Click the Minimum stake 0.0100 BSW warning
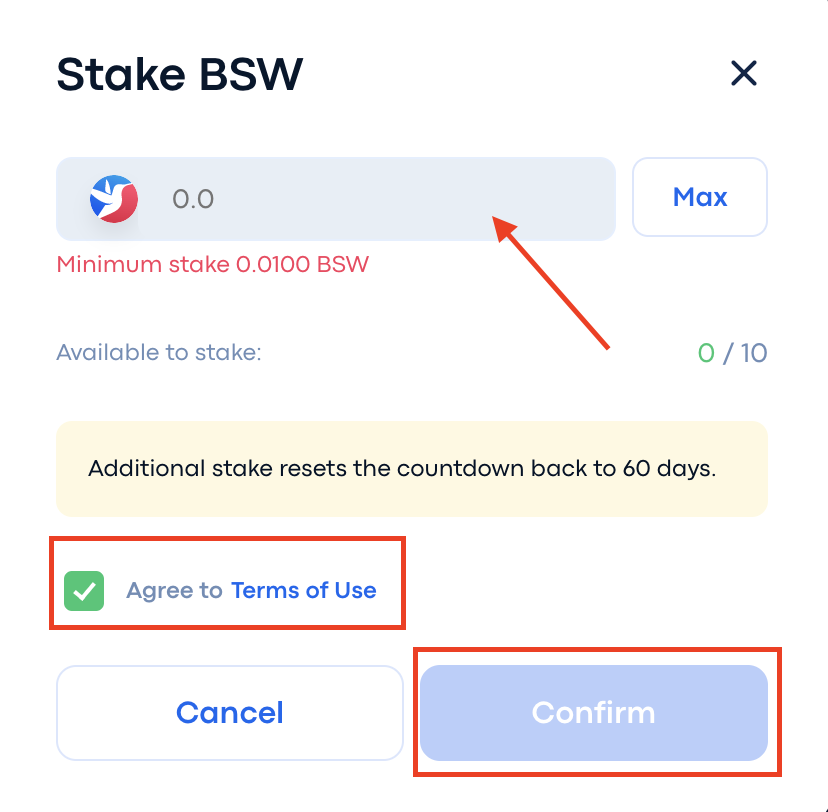The image size is (828, 812). point(212,265)
